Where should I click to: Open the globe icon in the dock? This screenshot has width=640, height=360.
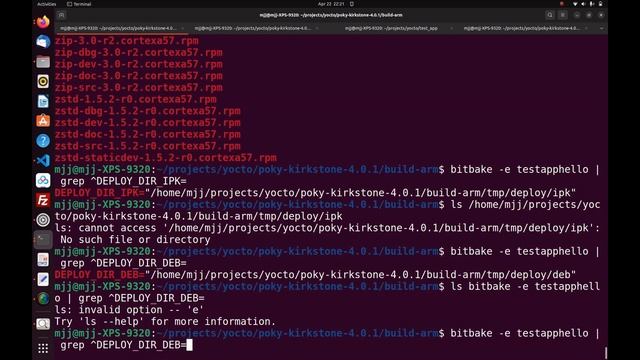pyautogui.click(x=43, y=299)
